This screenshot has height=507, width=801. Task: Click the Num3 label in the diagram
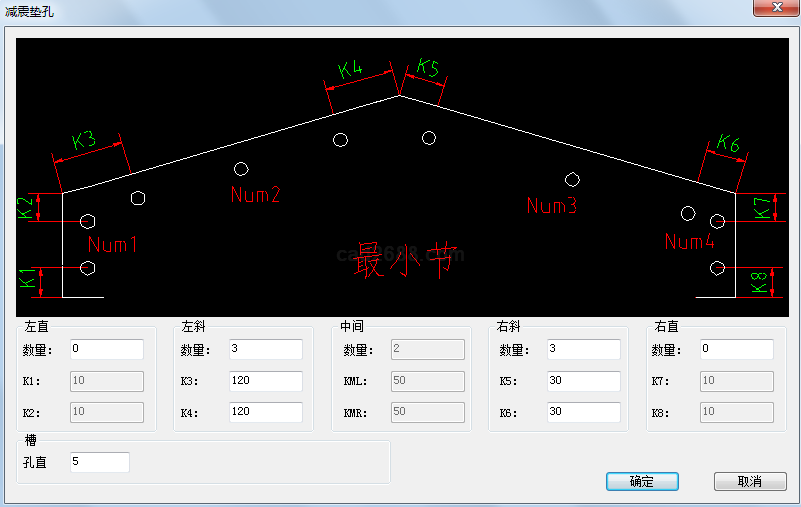point(552,206)
